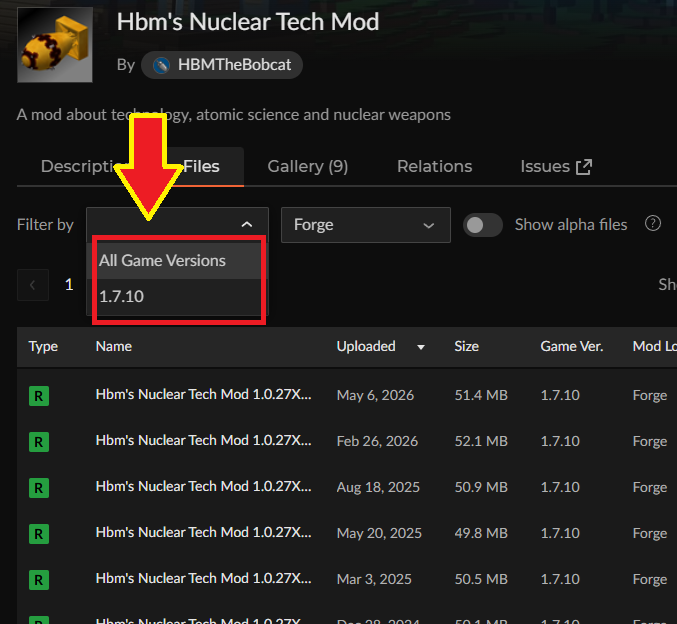Screen dimensions: 677x624
Task: Open the file uploaded May 6, 2026
Action: (x=203, y=395)
